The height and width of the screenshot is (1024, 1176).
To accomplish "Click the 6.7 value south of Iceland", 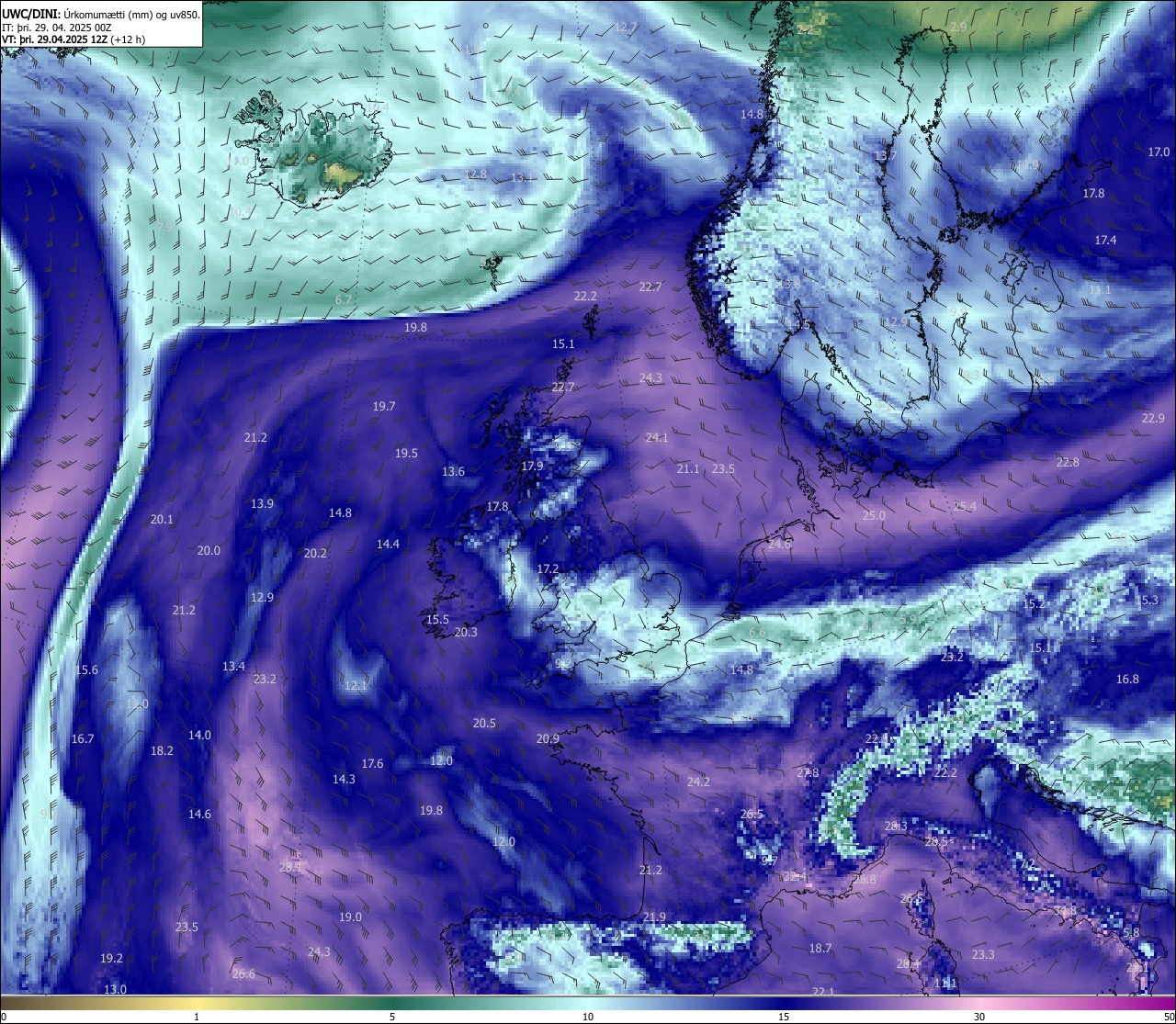I will 344,299.
